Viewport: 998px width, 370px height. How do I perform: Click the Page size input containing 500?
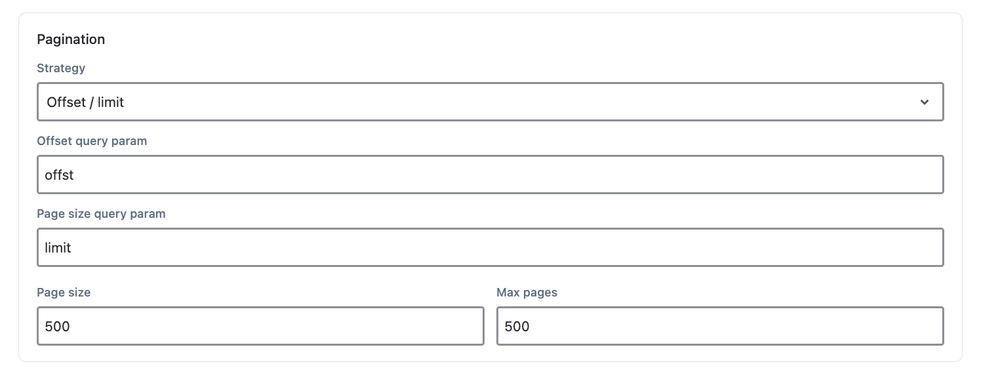(x=260, y=326)
